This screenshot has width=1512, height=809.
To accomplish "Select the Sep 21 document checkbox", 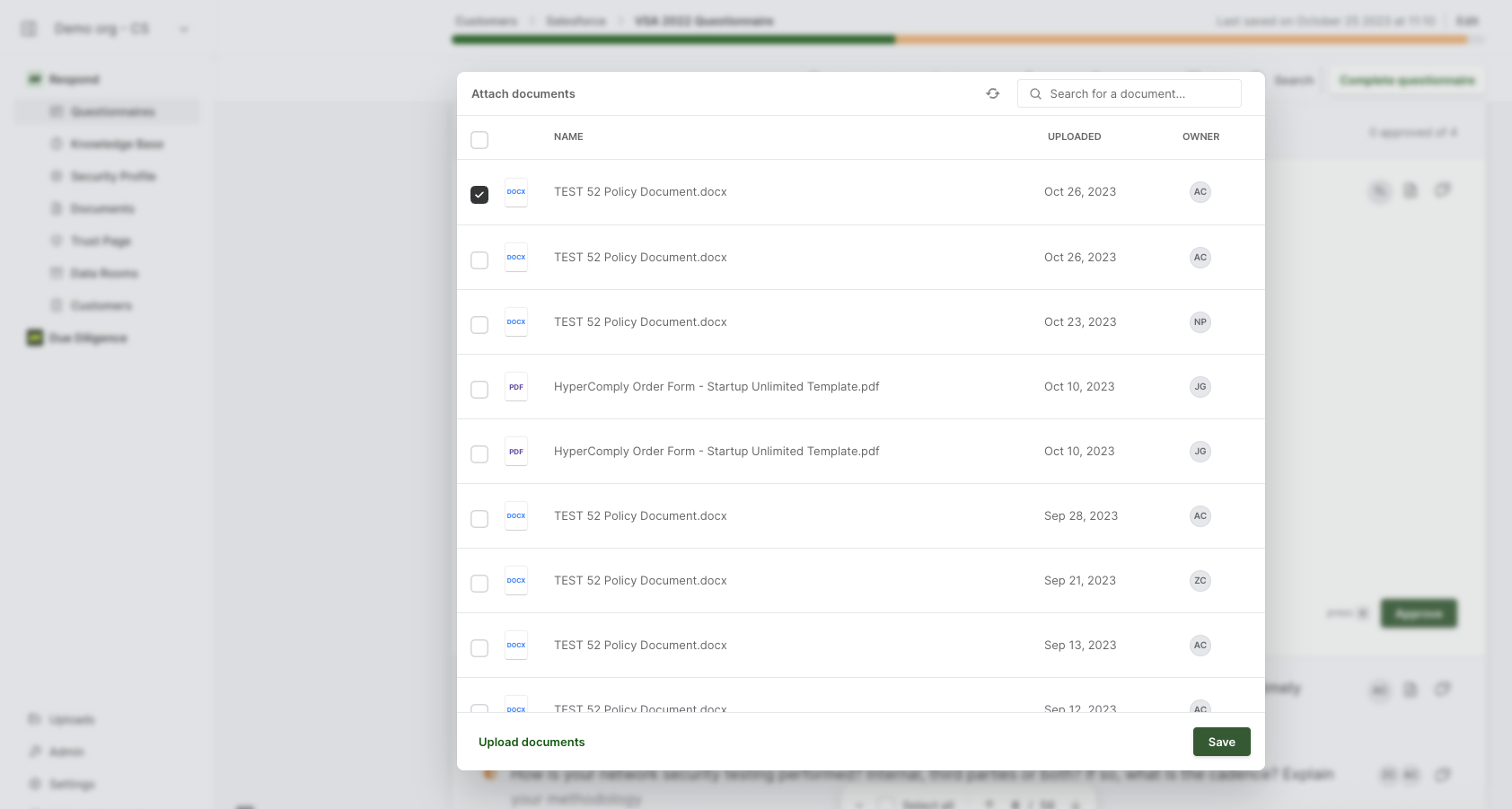I will [x=479, y=583].
